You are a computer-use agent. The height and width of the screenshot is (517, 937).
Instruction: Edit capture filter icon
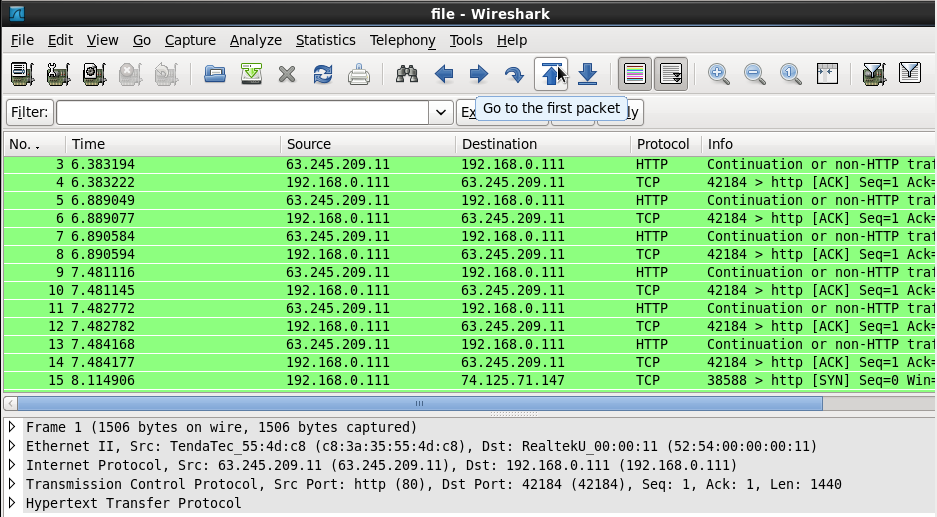(874, 74)
